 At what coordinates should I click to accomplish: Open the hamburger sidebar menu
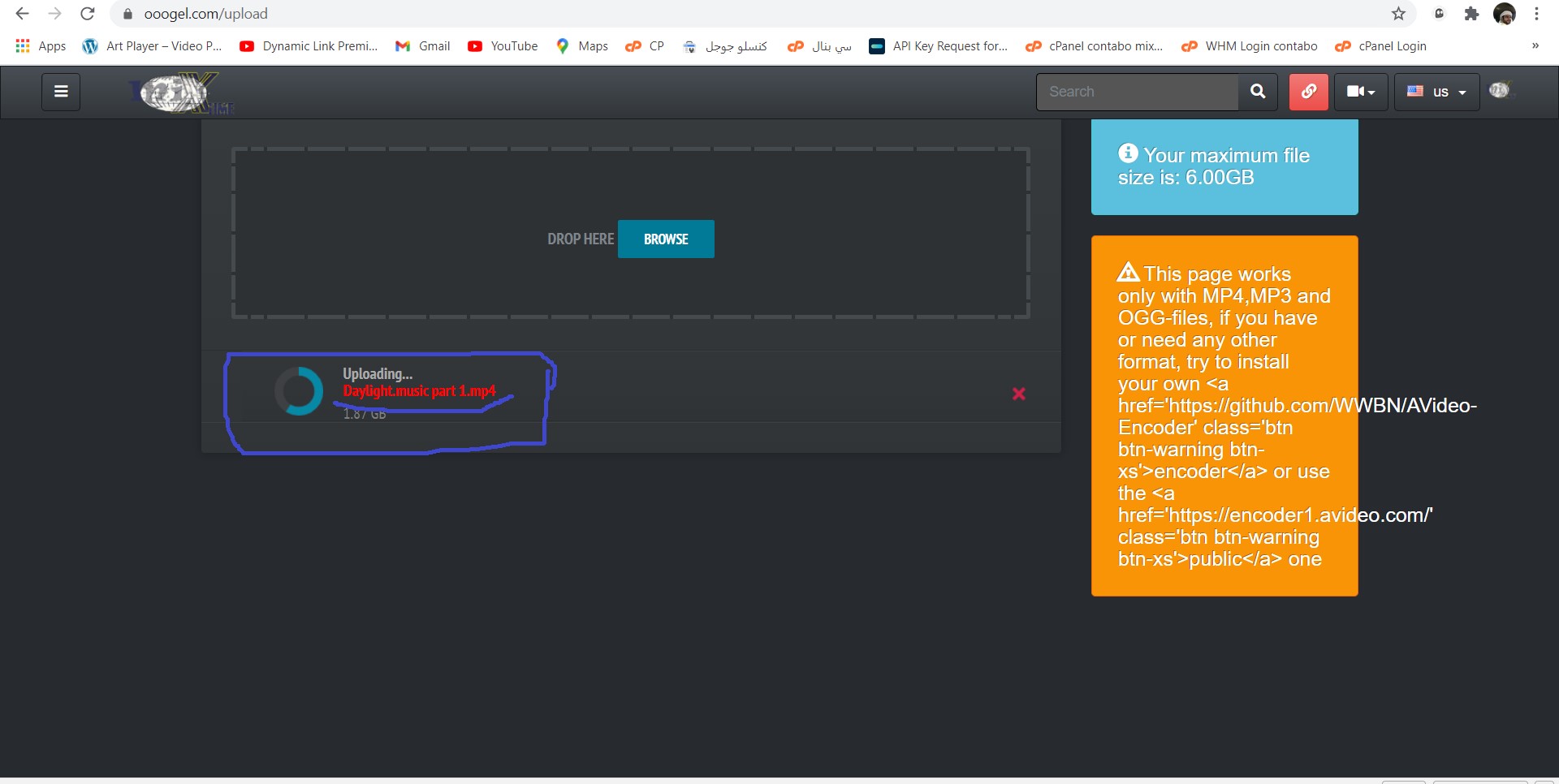click(61, 92)
